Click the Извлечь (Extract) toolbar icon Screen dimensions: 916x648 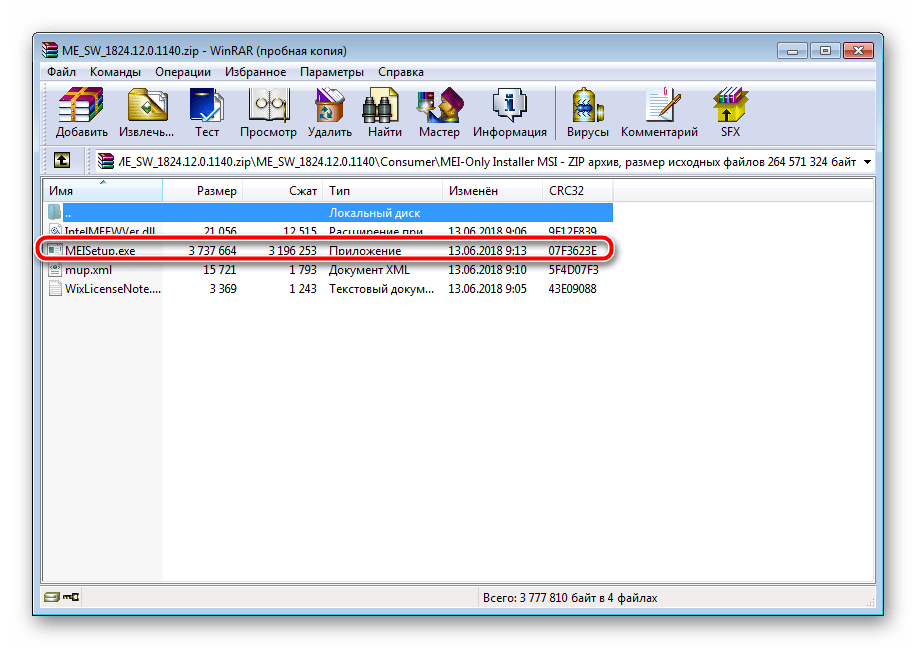coord(148,112)
